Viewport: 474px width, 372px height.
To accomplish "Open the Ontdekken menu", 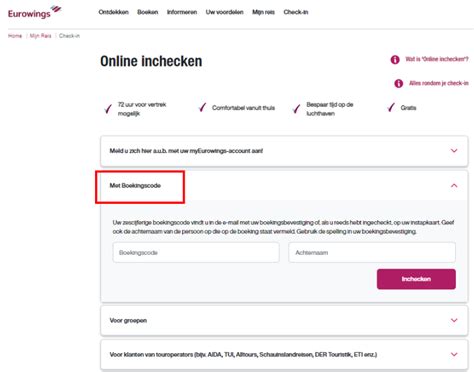I will point(113,12).
